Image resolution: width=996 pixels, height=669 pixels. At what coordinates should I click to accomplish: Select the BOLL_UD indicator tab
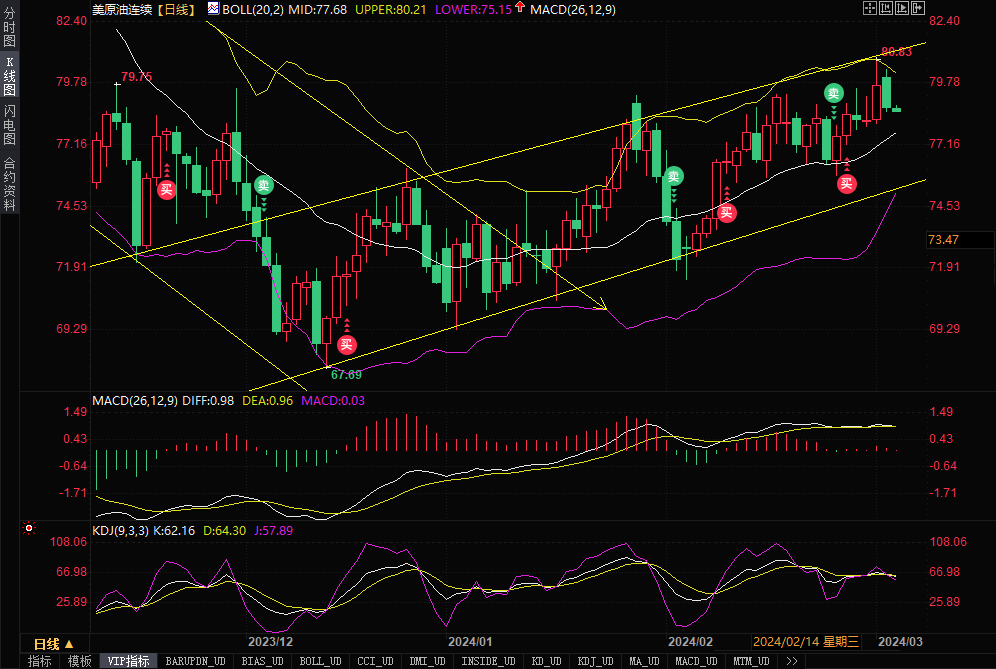pos(319,661)
